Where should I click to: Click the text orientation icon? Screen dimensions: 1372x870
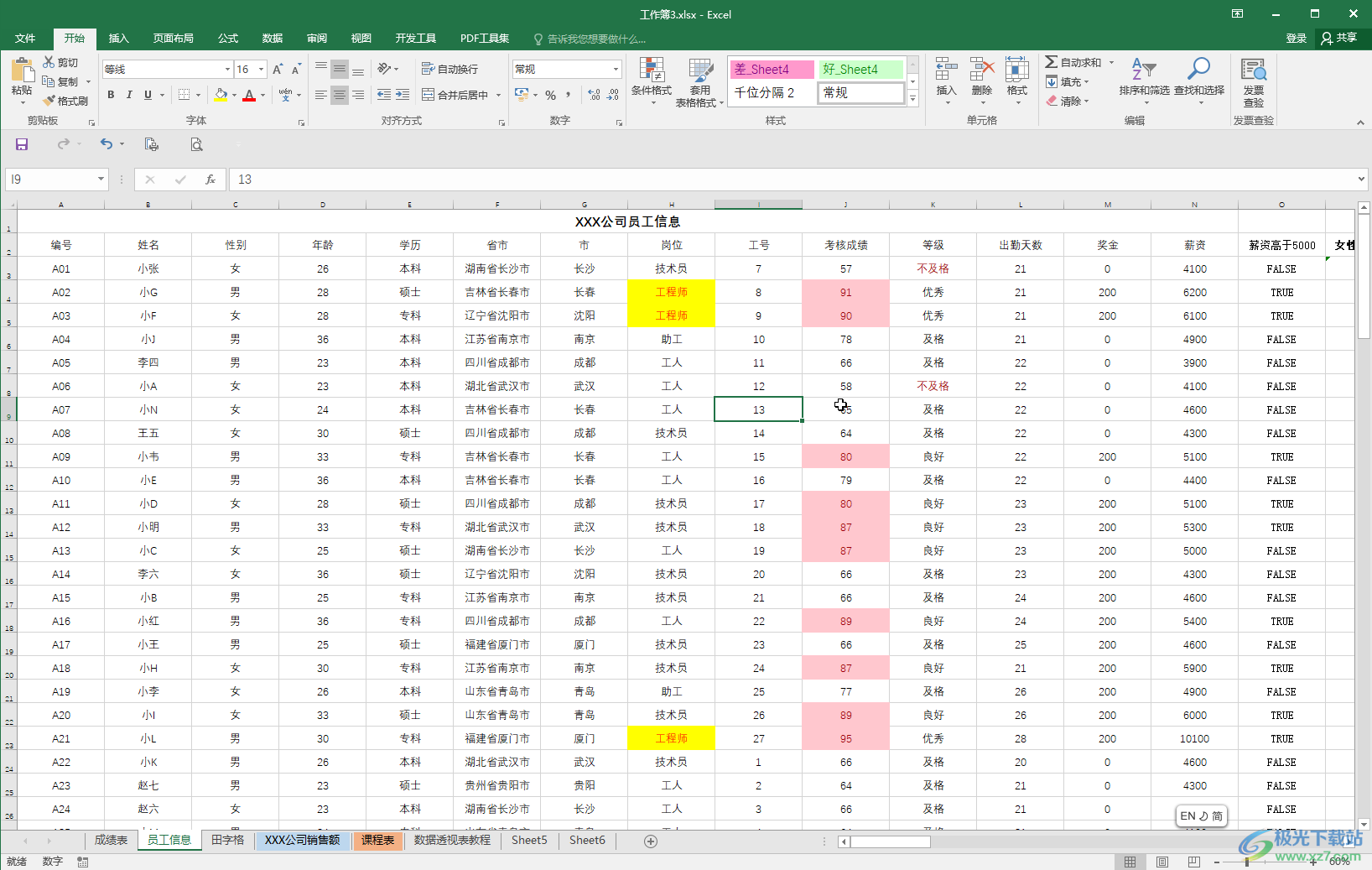pos(384,69)
